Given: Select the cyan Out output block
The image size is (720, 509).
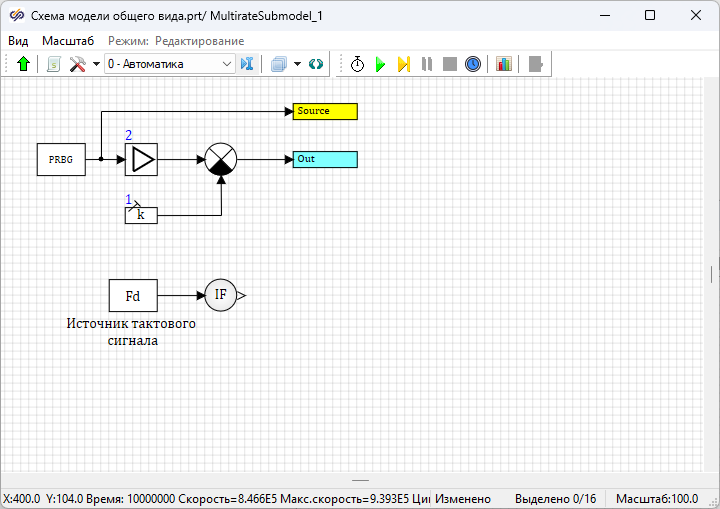Looking at the screenshot, I should (324, 159).
